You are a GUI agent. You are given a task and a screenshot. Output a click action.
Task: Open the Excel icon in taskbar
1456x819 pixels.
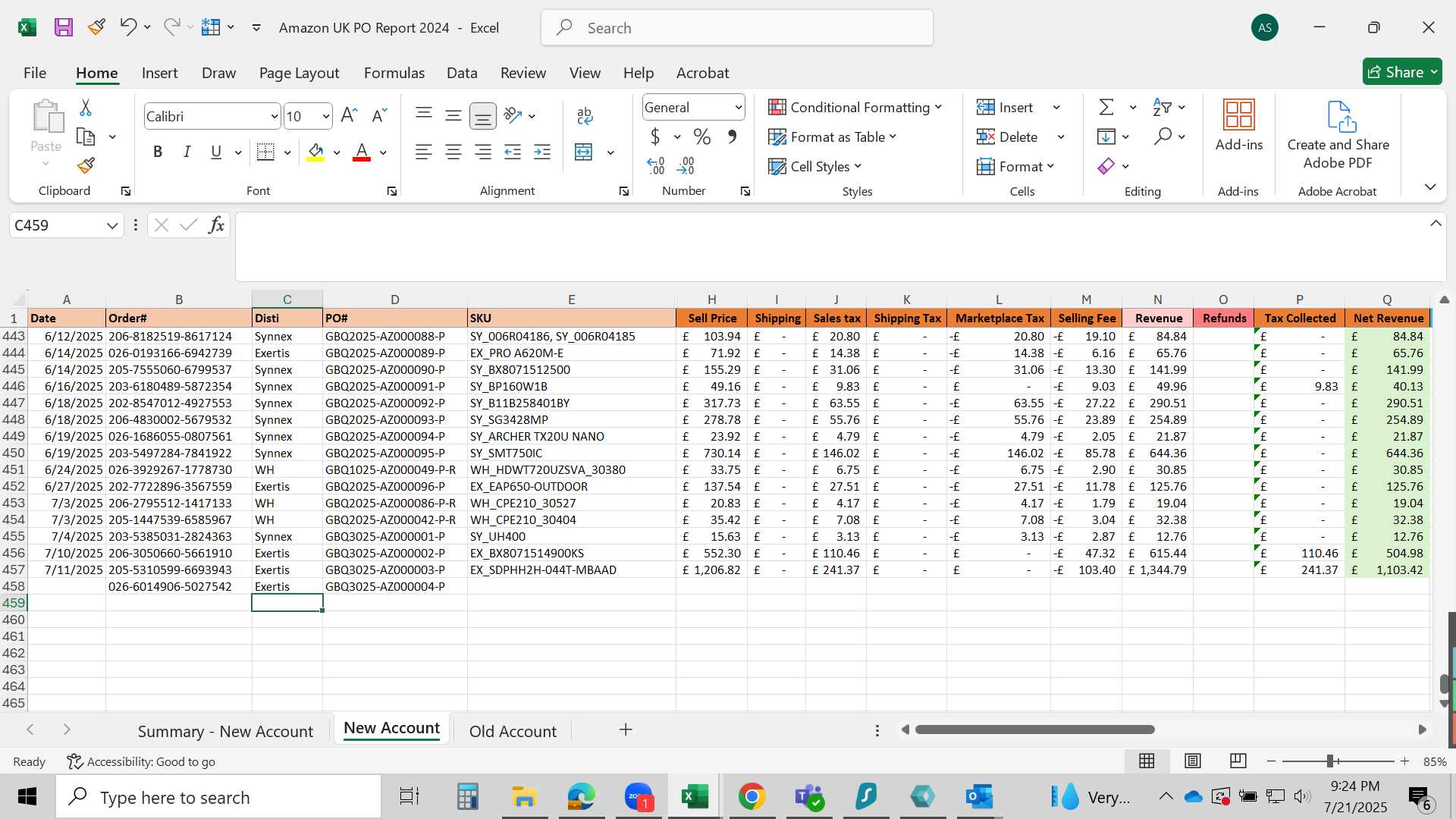[x=695, y=797]
